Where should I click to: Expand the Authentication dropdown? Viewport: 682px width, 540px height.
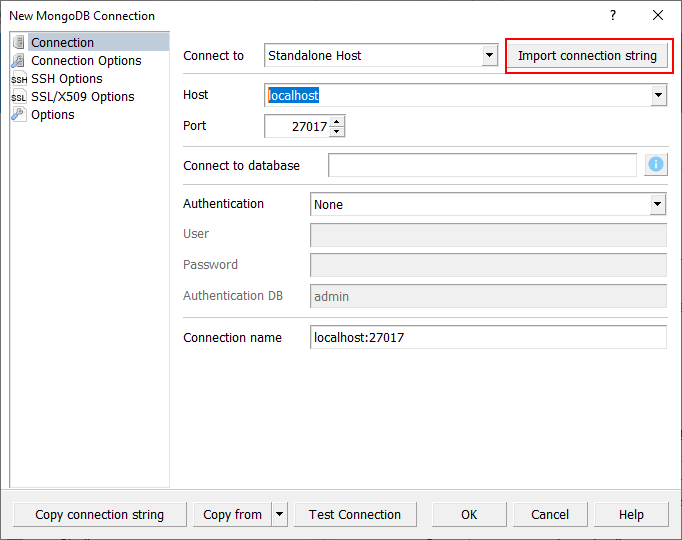[x=658, y=204]
